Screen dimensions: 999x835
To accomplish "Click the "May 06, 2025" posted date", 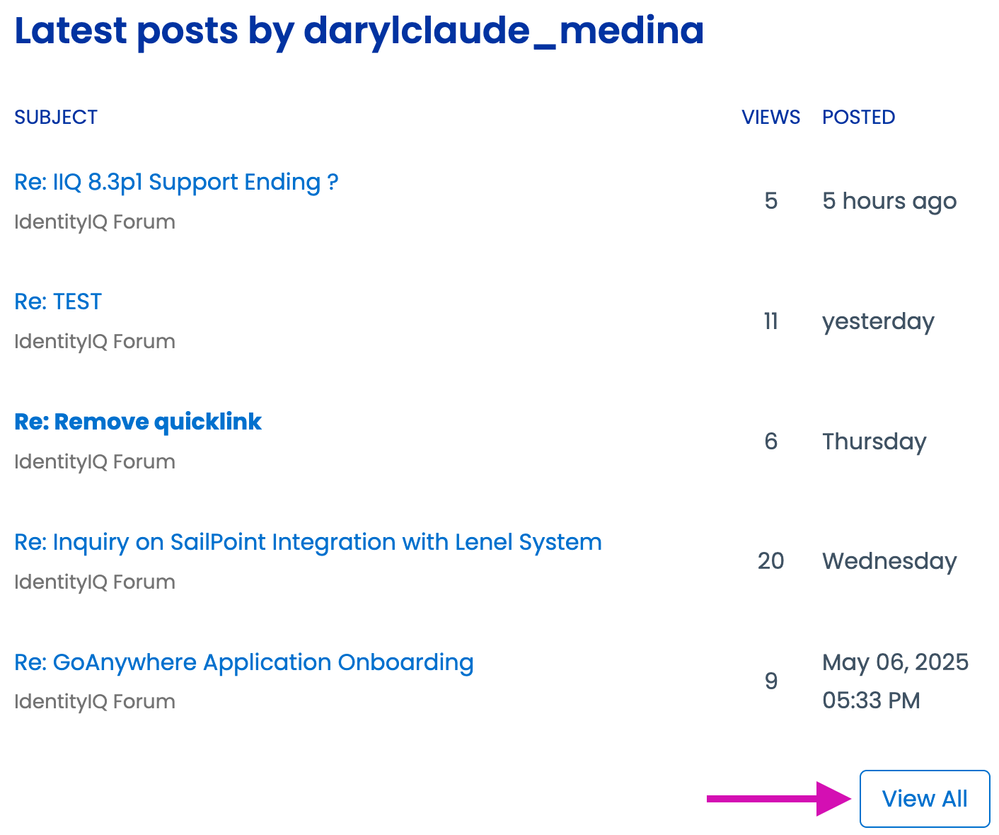I will point(895,662).
